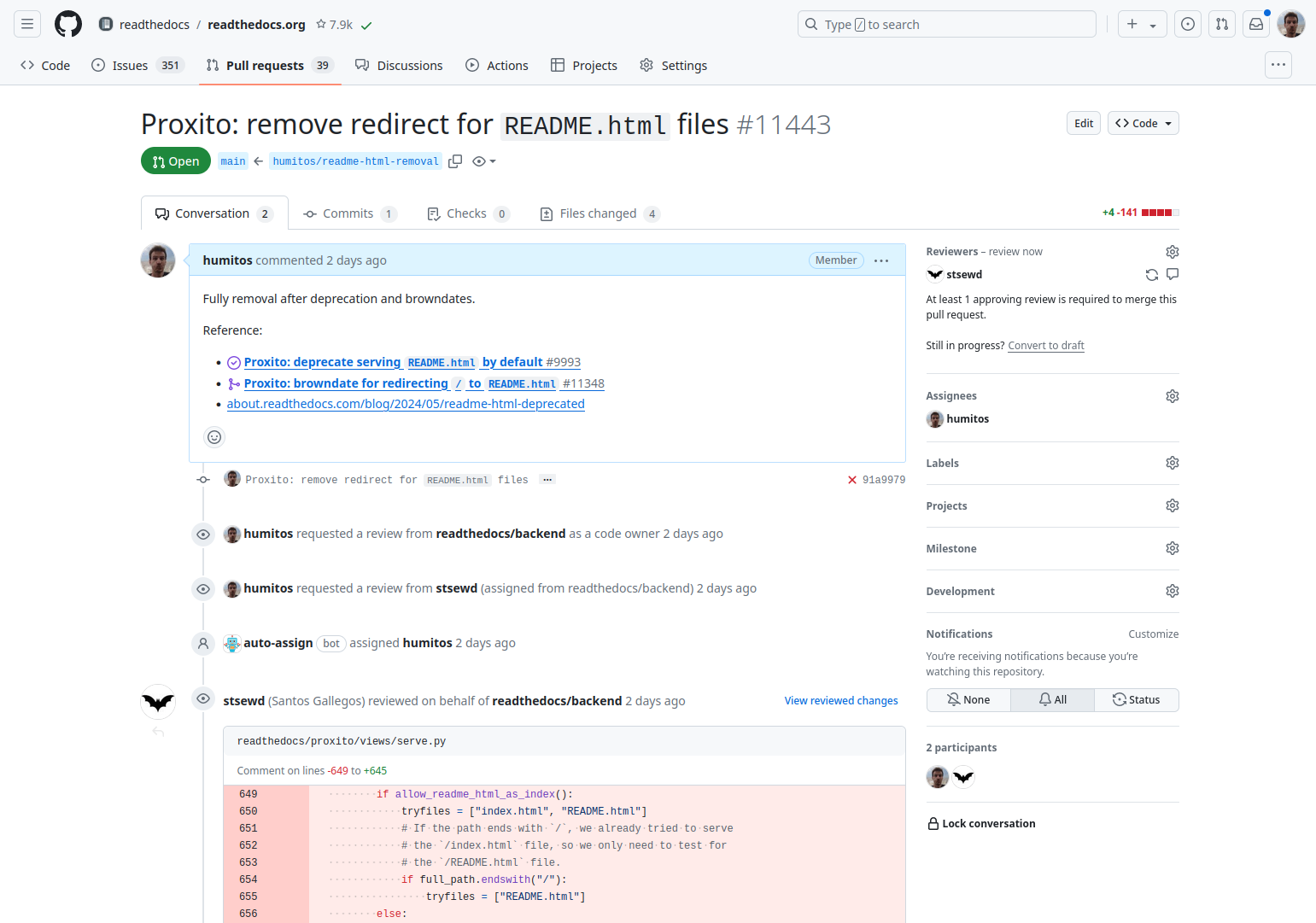
Task: Click the diffstat +4 -141 indicator
Action: click(x=1140, y=213)
